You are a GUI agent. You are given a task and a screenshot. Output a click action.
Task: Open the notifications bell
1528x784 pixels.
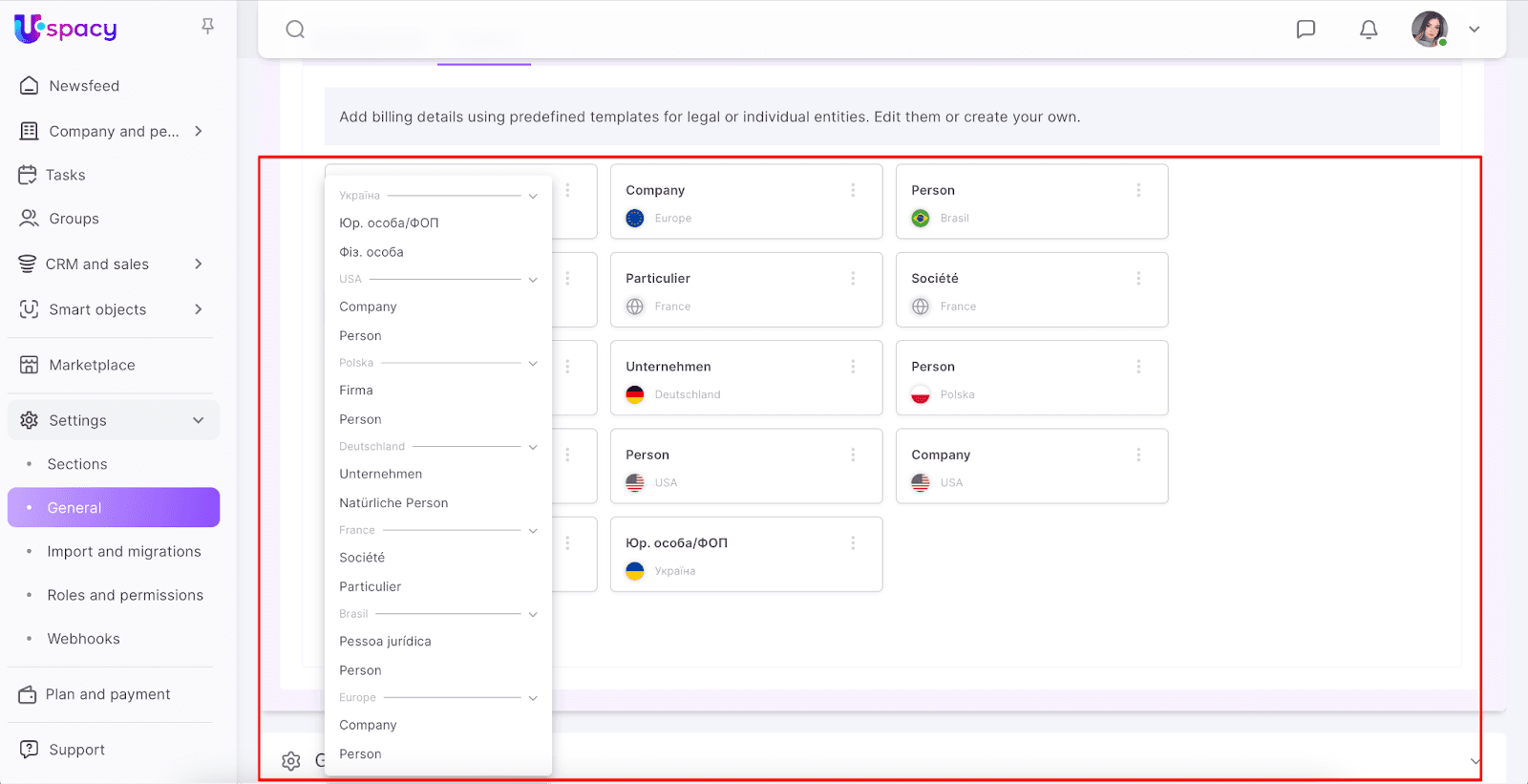tap(1369, 30)
